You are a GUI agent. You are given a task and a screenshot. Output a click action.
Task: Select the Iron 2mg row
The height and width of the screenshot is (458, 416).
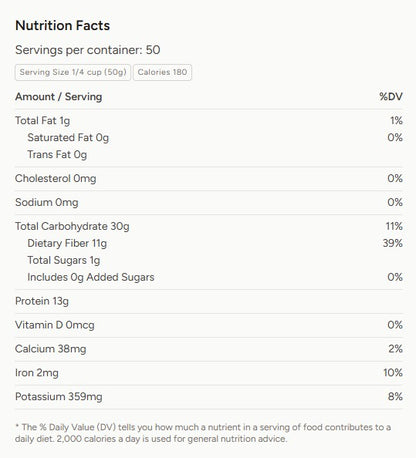pyautogui.click(x=209, y=373)
